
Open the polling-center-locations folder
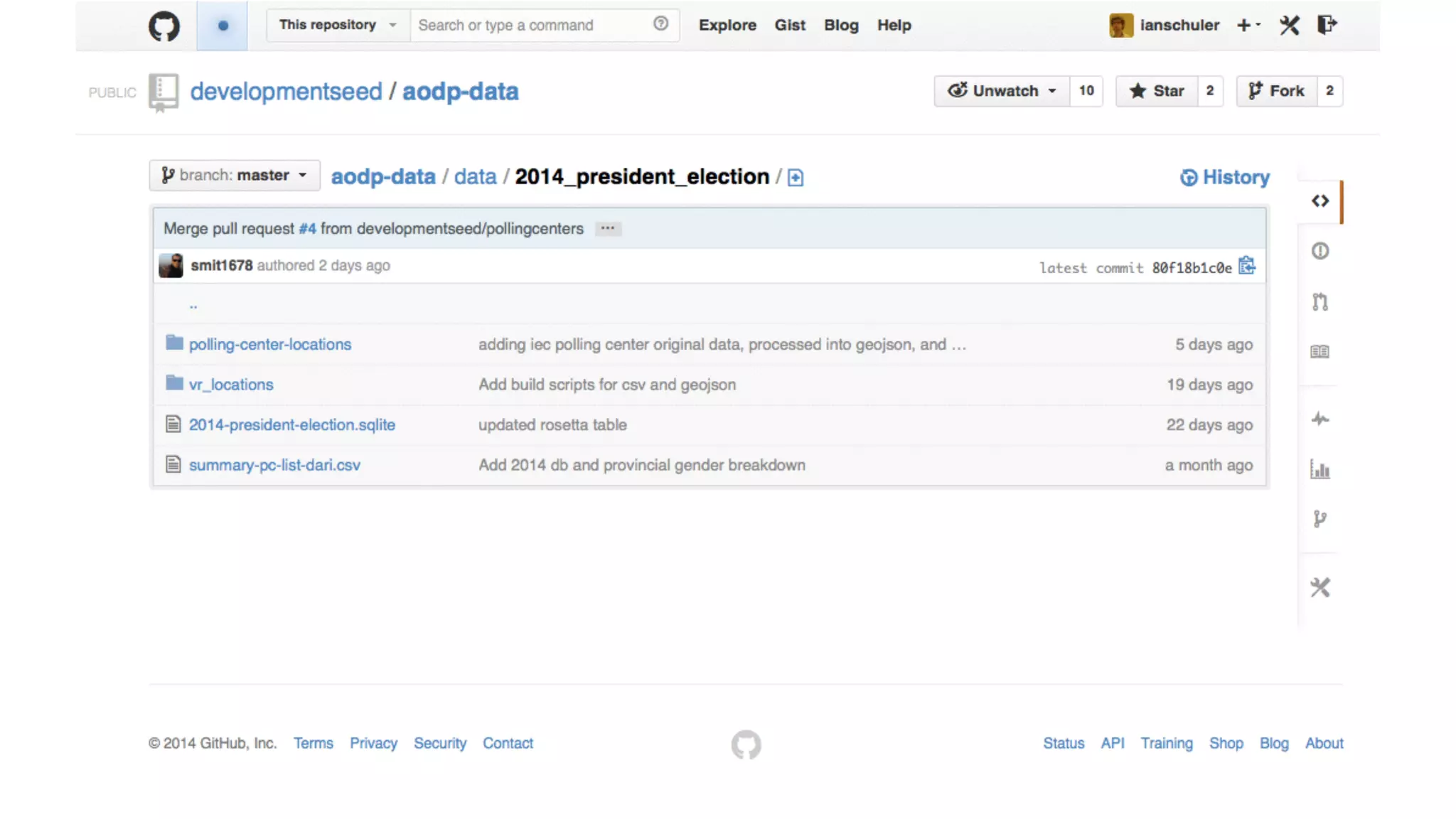tap(269, 344)
